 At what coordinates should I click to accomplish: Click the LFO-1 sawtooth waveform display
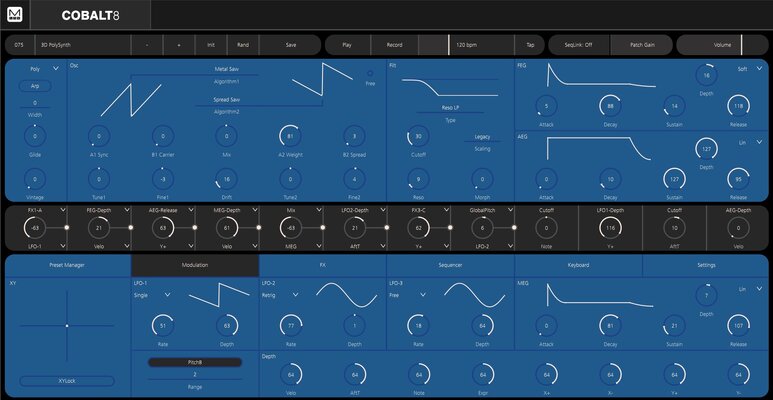219,295
